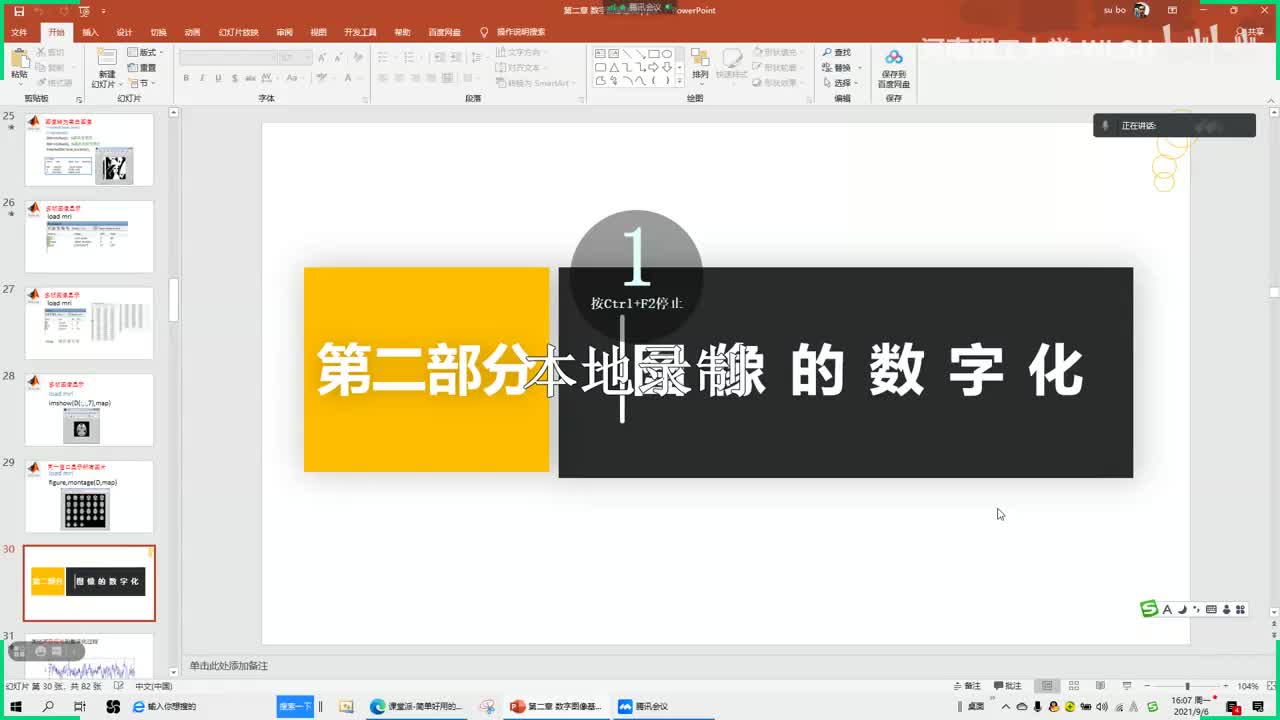This screenshot has height=720, width=1280.
Task: Switch to the Slide Show (幻灯片放映) tab
Action: tap(238, 32)
